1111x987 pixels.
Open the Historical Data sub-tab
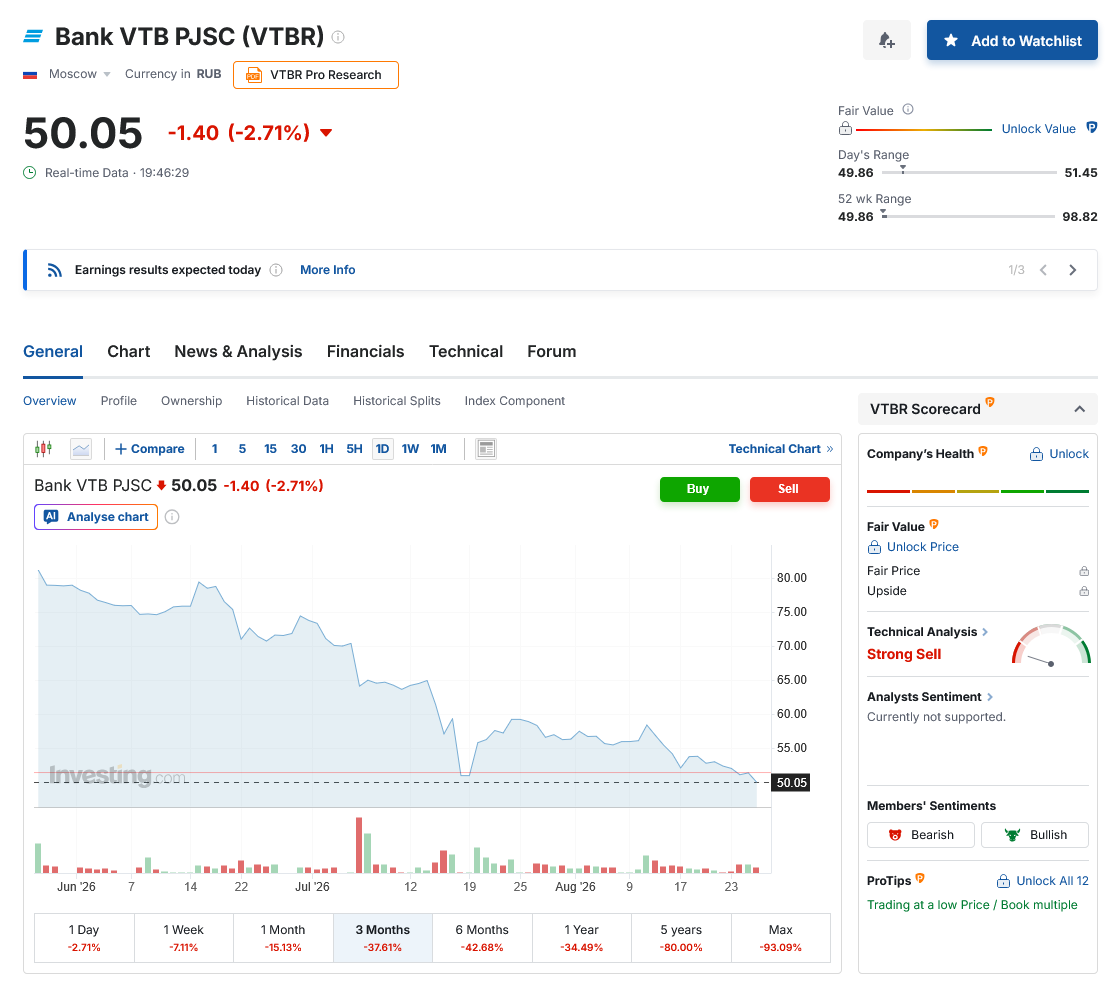pyautogui.click(x=287, y=401)
